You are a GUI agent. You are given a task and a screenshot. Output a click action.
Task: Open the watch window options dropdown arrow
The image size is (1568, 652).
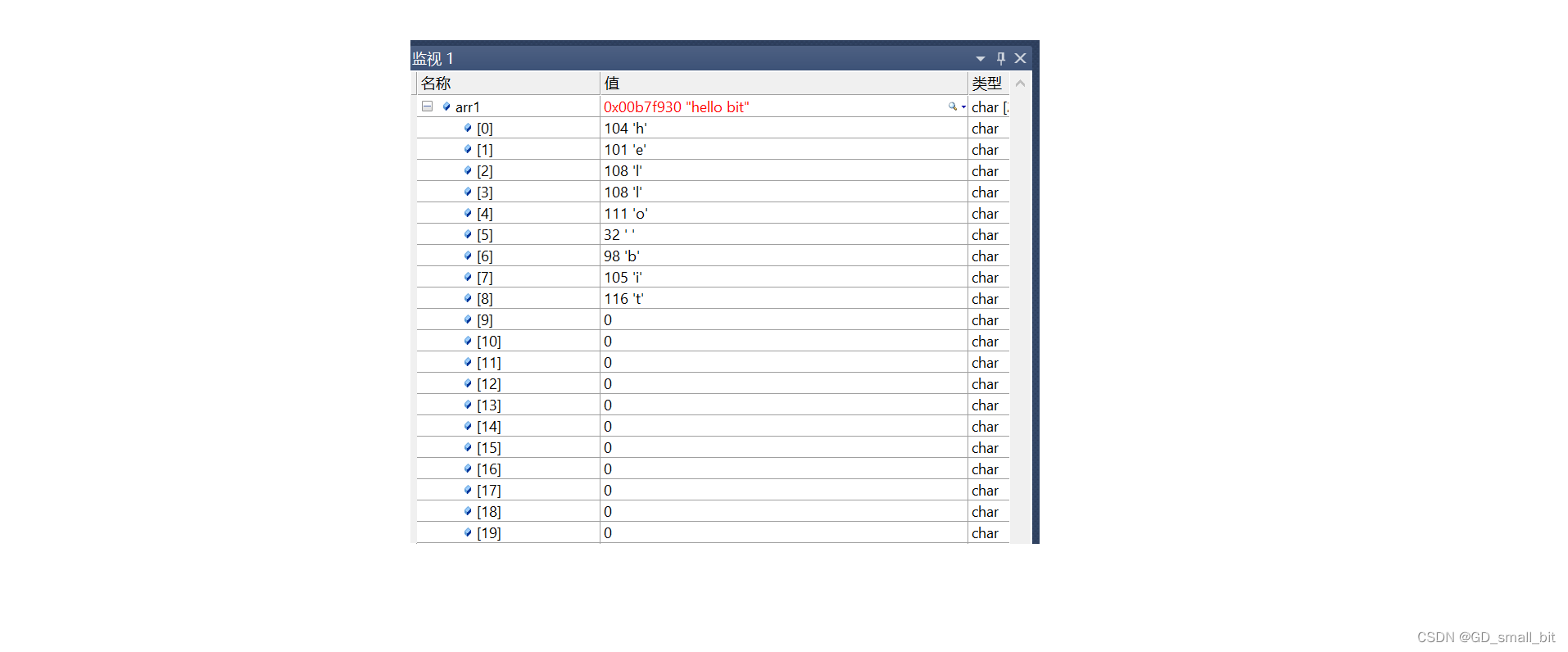pyautogui.click(x=981, y=59)
